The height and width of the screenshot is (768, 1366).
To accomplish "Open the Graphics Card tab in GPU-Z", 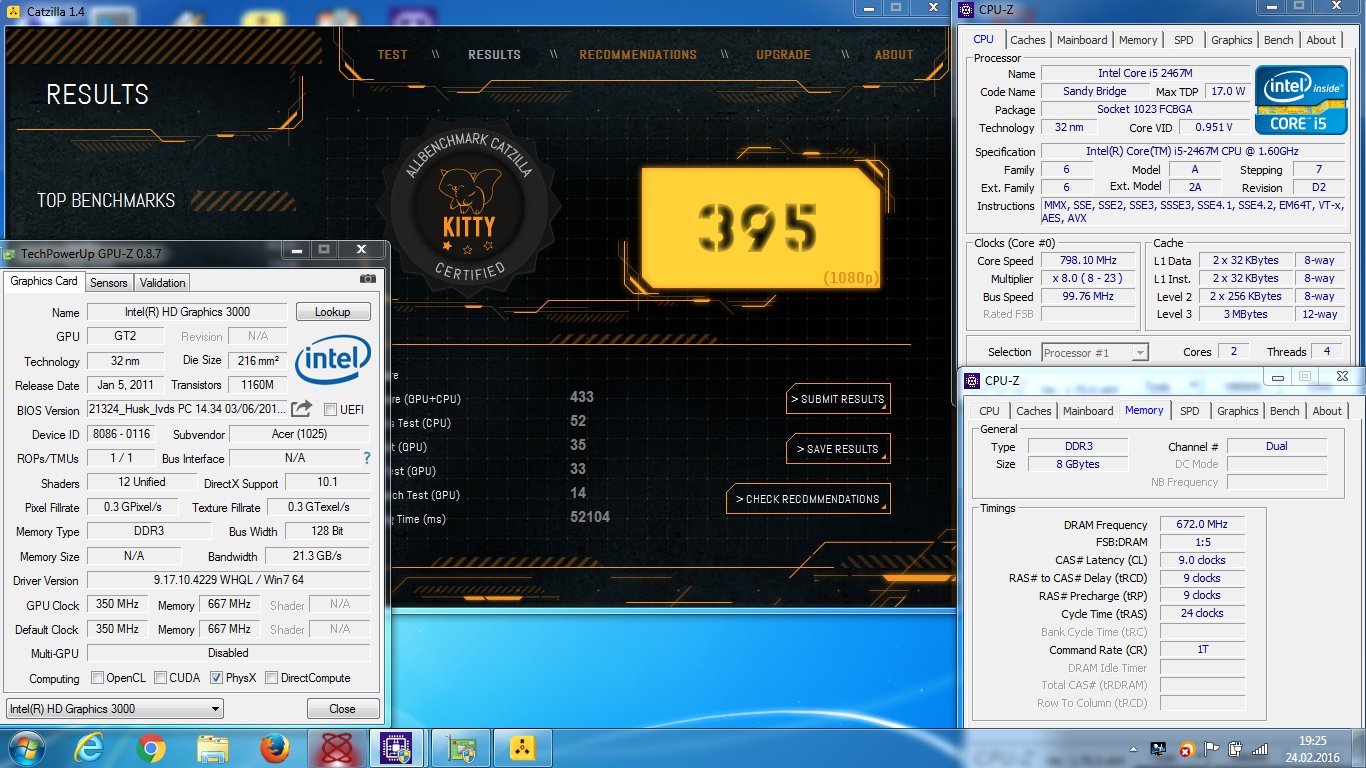I will click(x=44, y=281).
